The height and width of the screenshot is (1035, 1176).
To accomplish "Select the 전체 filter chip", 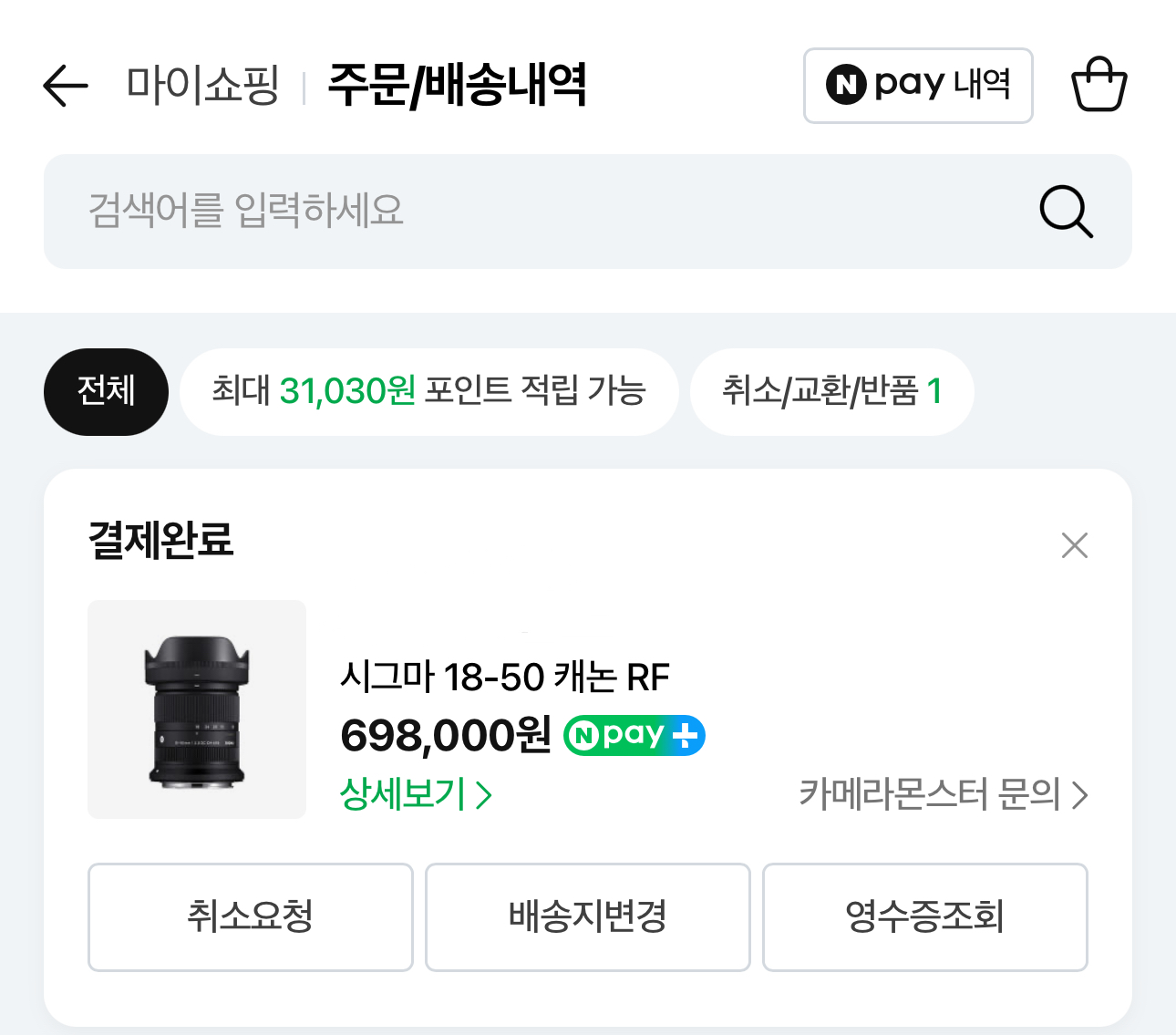I will (106, 391).
